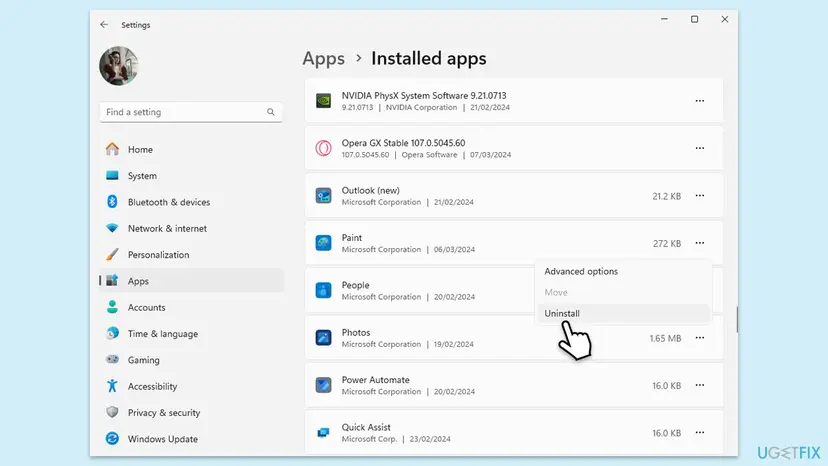Screen dimensions: 828x466
Task: Click the Photos size text 1.65 MB
Action: pyautogui.click(x=665, y=338)
